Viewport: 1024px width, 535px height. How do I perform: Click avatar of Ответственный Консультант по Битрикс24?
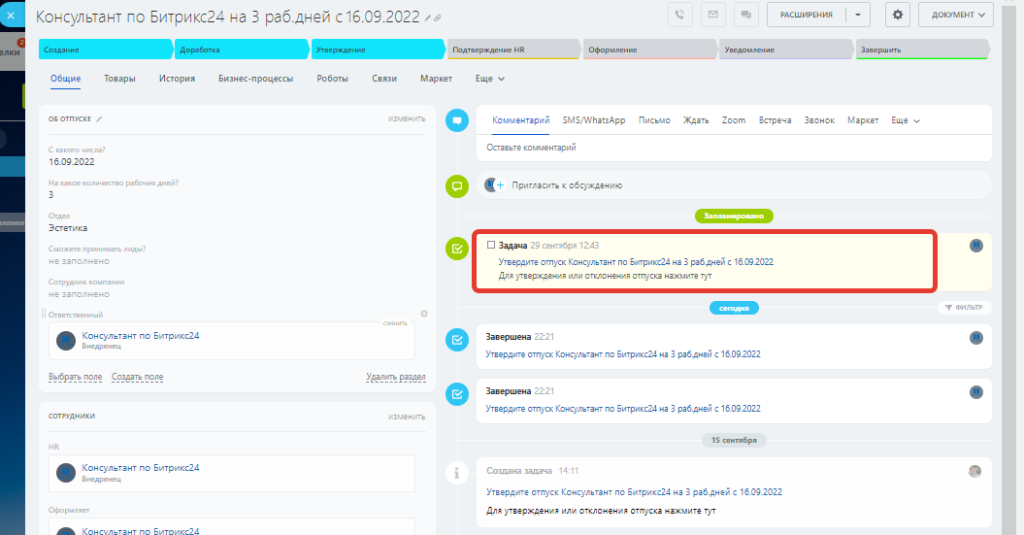pyautogui.click(x=66, y=340)
